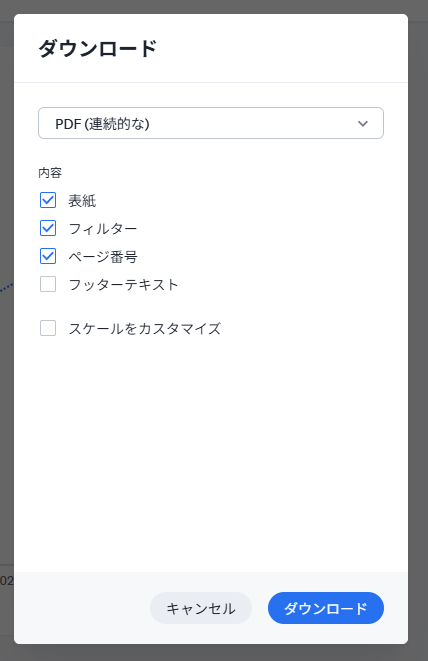Select the ページ番号 label text
This screenshot has height=661, width=428.
tap(103, 256)
